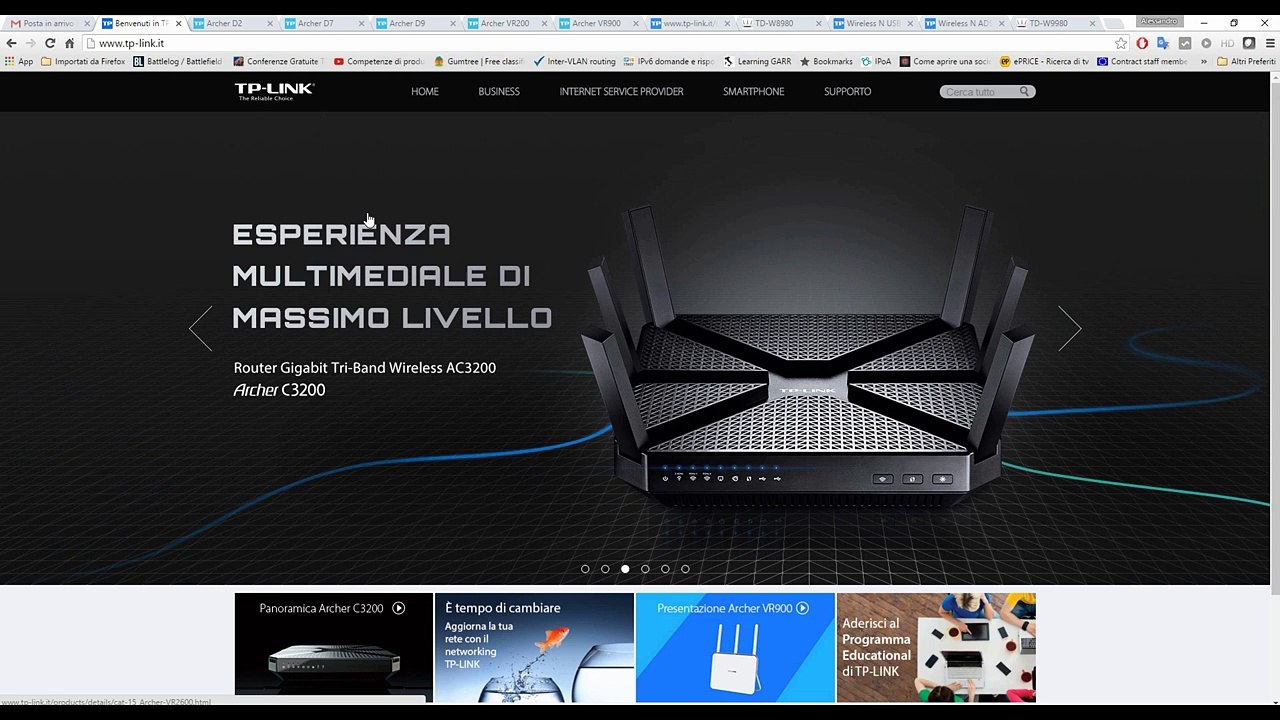Image resolution: width=1280 pixels, height=720 pixels.
Task: Click the HD extension icon
Action: tap(1227, 43)
